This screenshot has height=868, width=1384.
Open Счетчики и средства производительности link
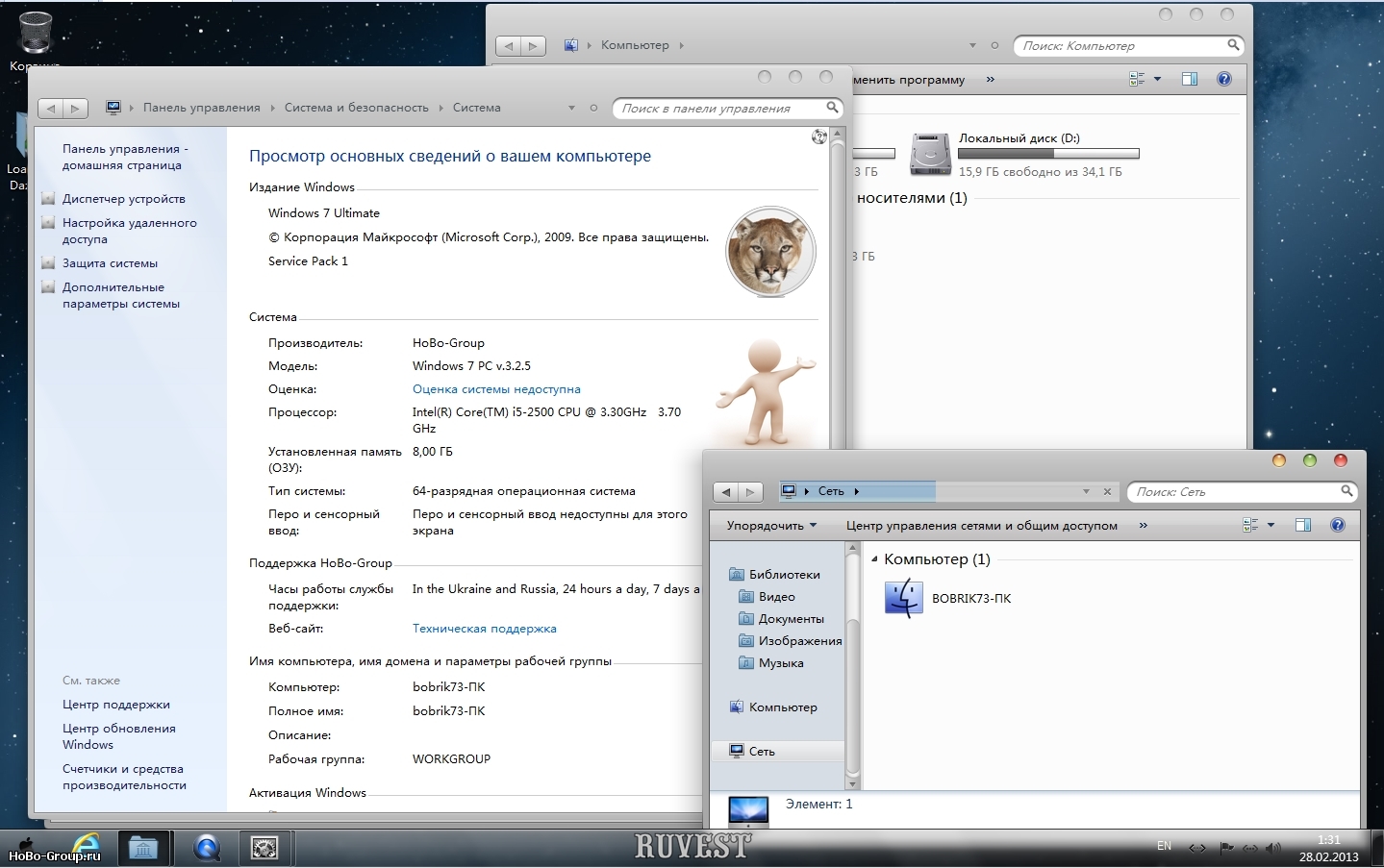(x=124, y=777)
